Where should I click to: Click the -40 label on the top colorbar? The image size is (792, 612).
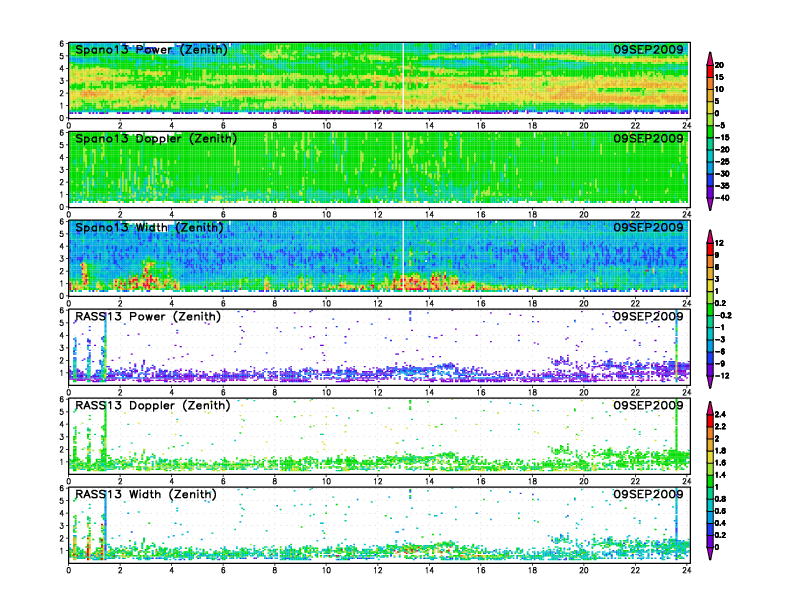[722, 198]
